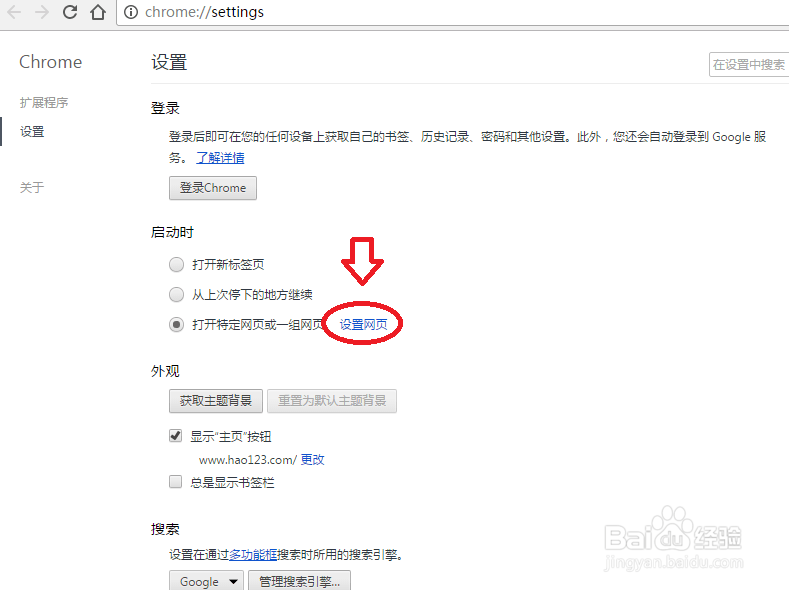Click the 登录Chrome button
Viewport: 789px width, 590px height.
pos(213,188)
